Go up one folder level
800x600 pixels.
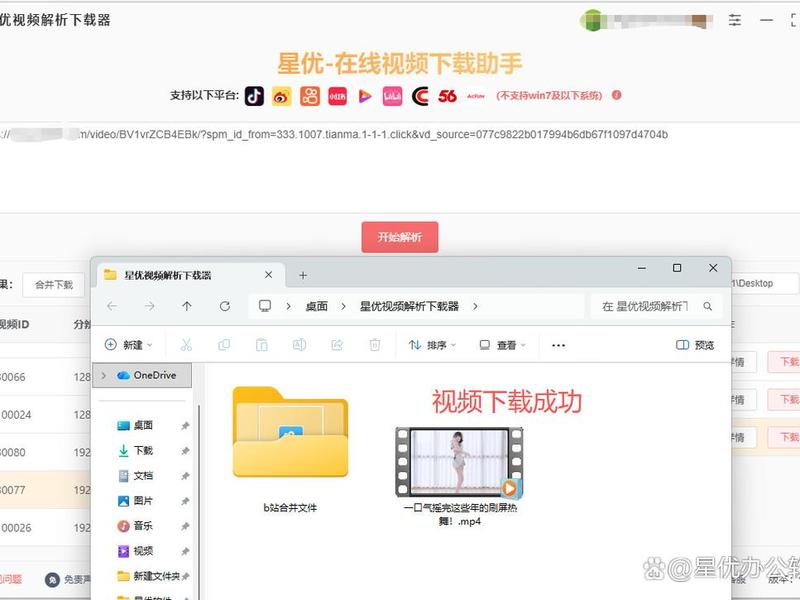tap(187, 306)
